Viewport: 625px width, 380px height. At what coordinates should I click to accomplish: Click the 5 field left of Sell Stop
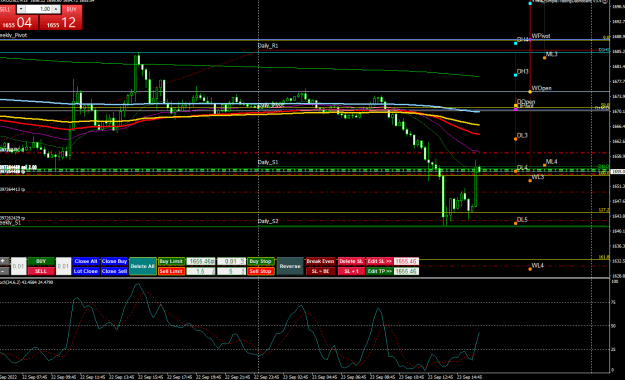tap(231, 271)
